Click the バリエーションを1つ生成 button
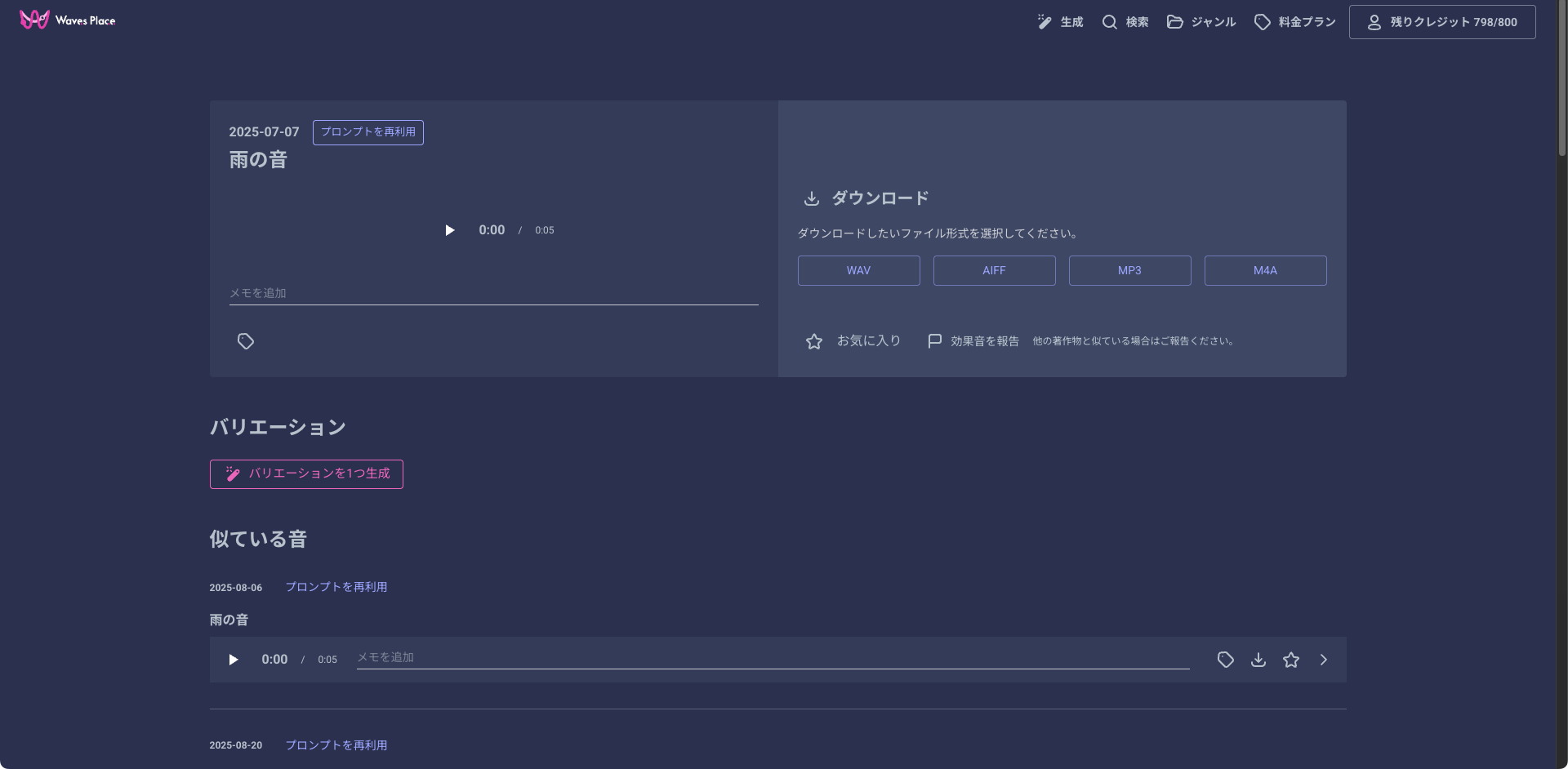The width and height of the screenshot is (1568, 769). tap(306, 474)
